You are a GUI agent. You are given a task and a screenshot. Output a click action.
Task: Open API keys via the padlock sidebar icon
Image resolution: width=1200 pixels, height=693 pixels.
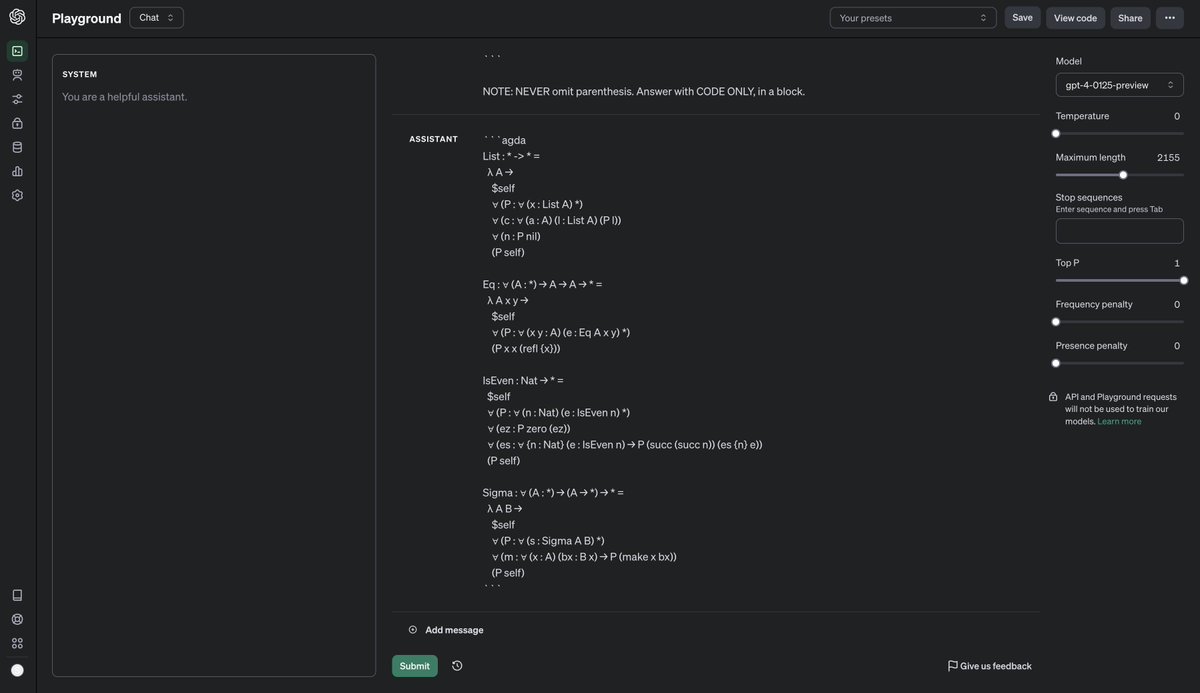point(17,123)
